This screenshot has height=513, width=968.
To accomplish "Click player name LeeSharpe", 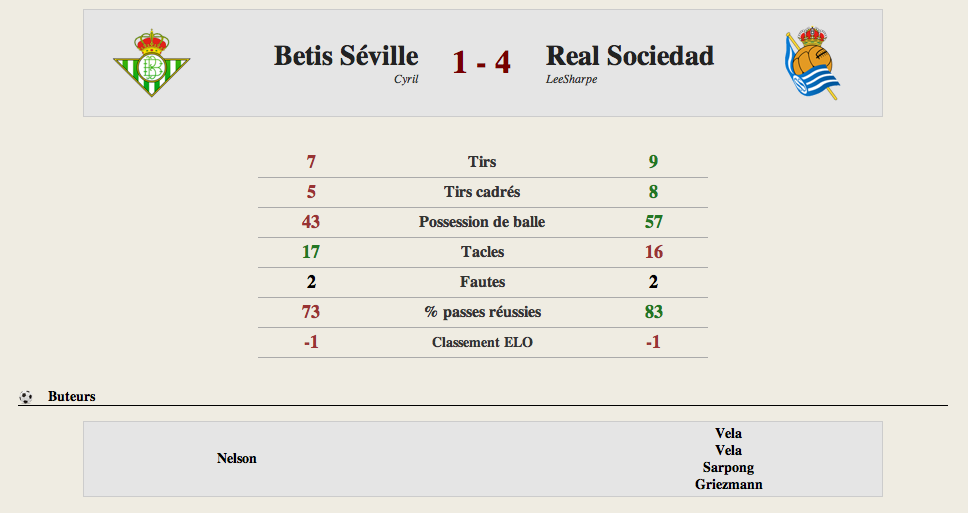I will 572,79.
